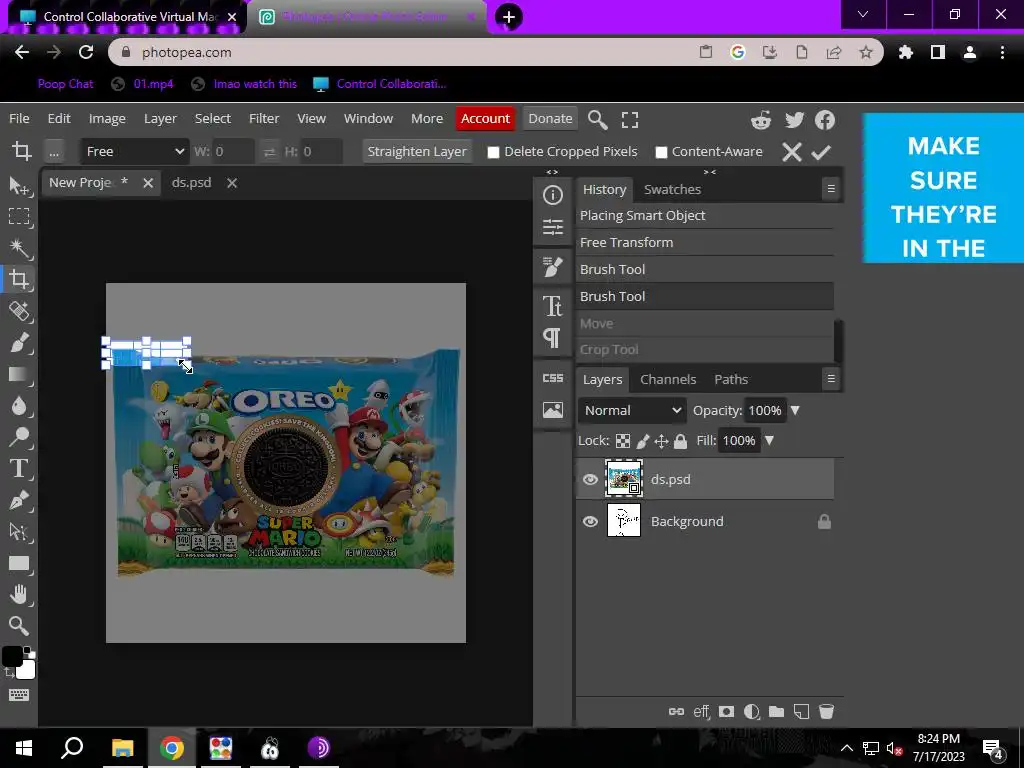Click the Straighten Layer button
The width and height of the screenshot is (1024, 768).
[417, 152]
